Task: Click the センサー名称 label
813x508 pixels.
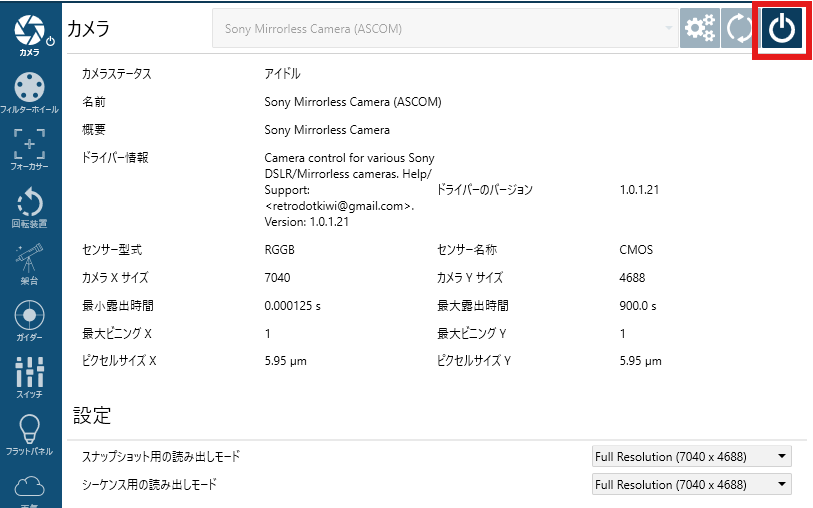Action: coord(467,250)
